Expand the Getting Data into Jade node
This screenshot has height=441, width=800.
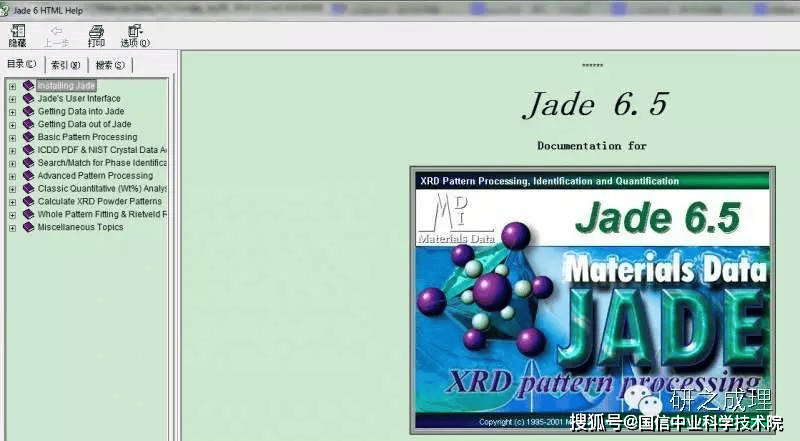point(12,112)
